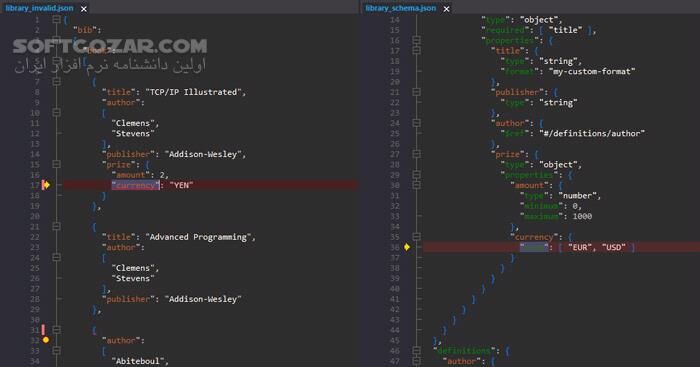
Task: Collapse properties fold at schema line 29
Action: (416, 175)
